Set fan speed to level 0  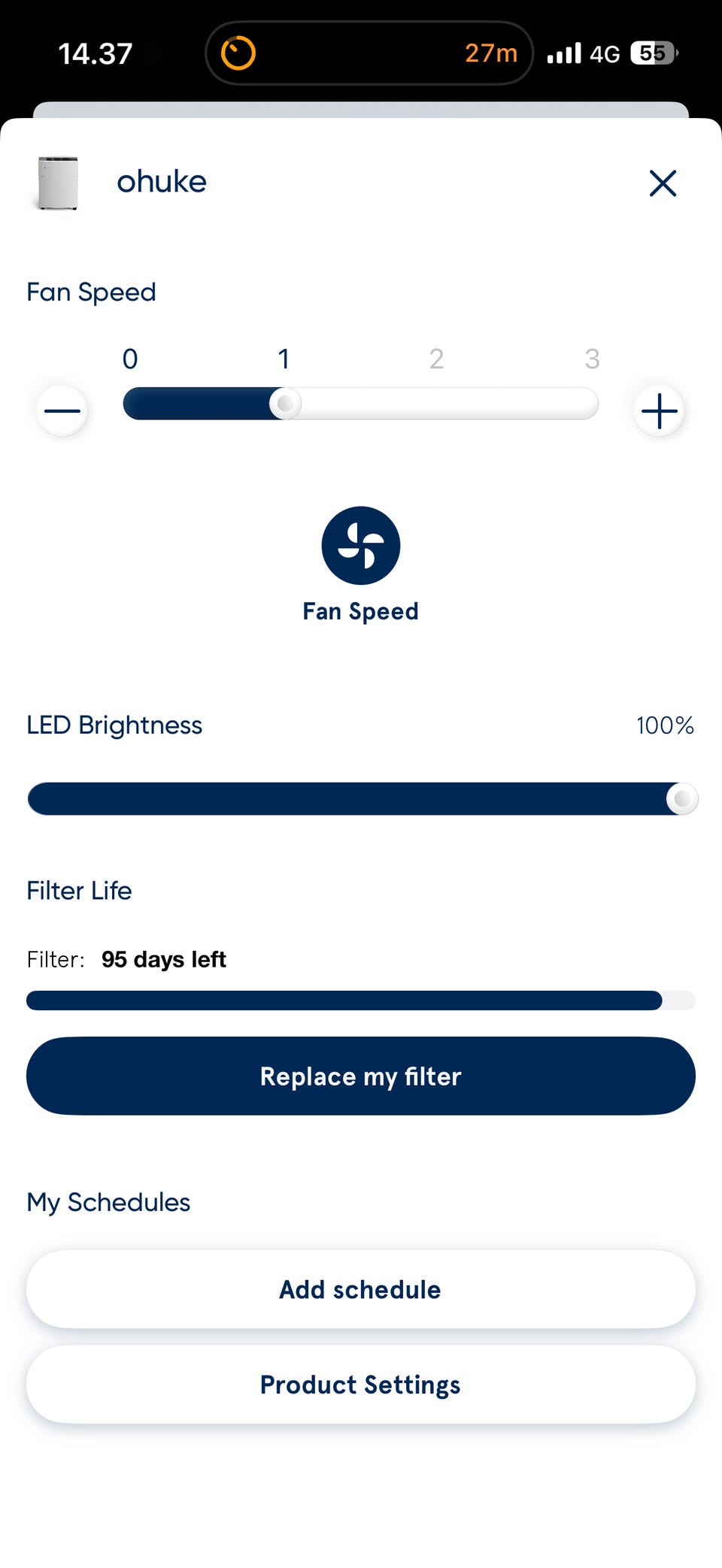pos(130,404)
